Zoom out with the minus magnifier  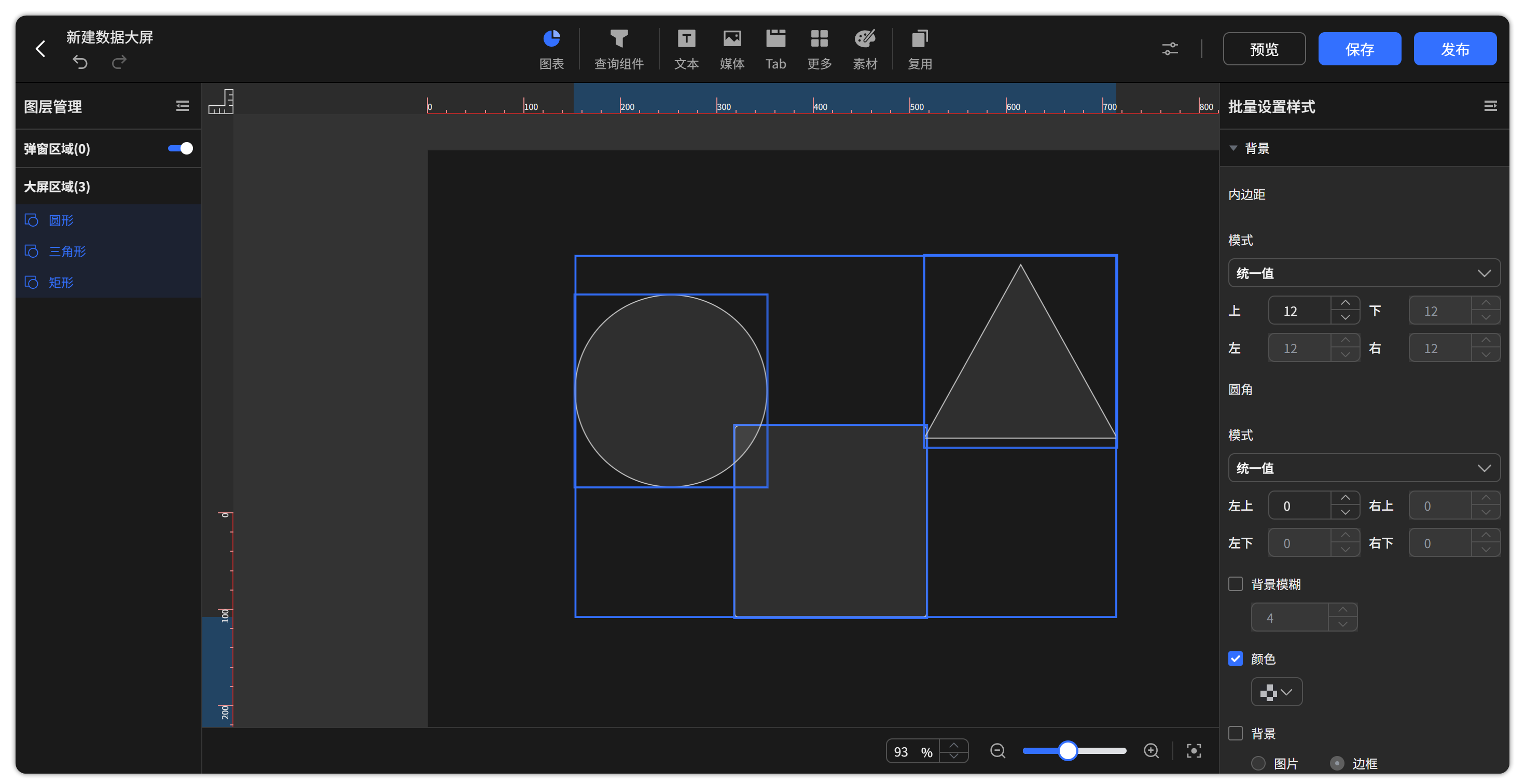[997, 750]
